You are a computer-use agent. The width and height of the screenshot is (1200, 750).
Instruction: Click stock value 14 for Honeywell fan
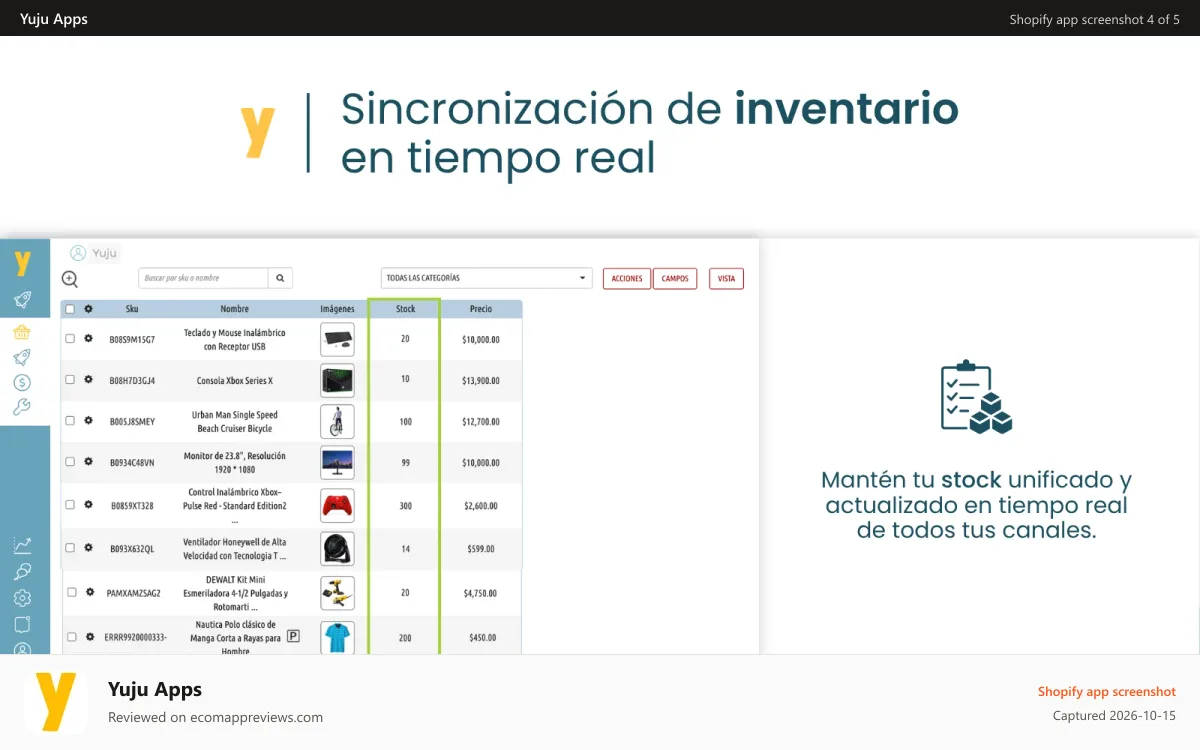(405, 549)
